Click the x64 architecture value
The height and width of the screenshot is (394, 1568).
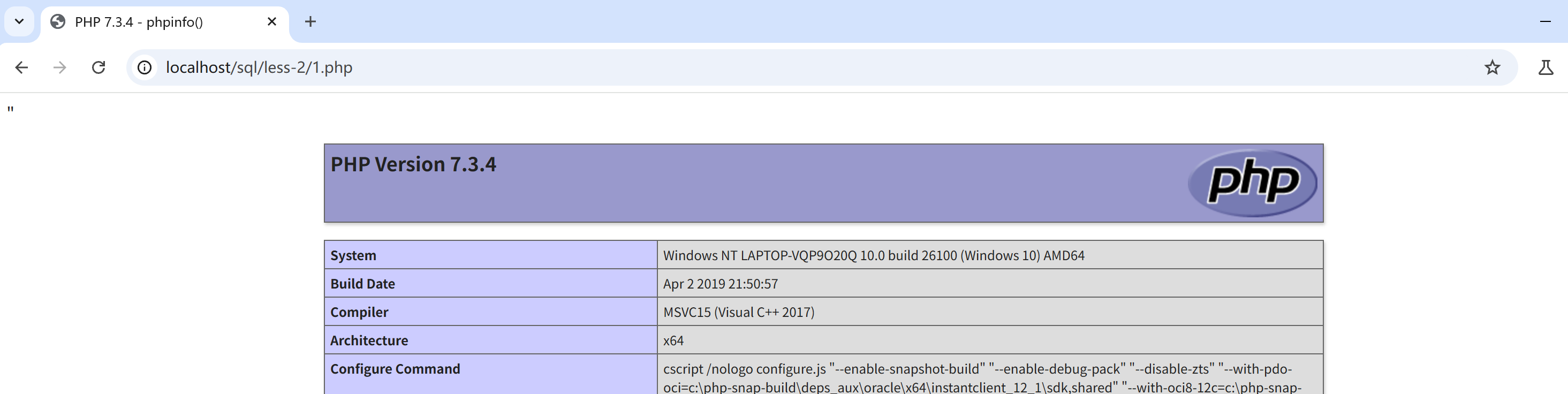(673, 340)
